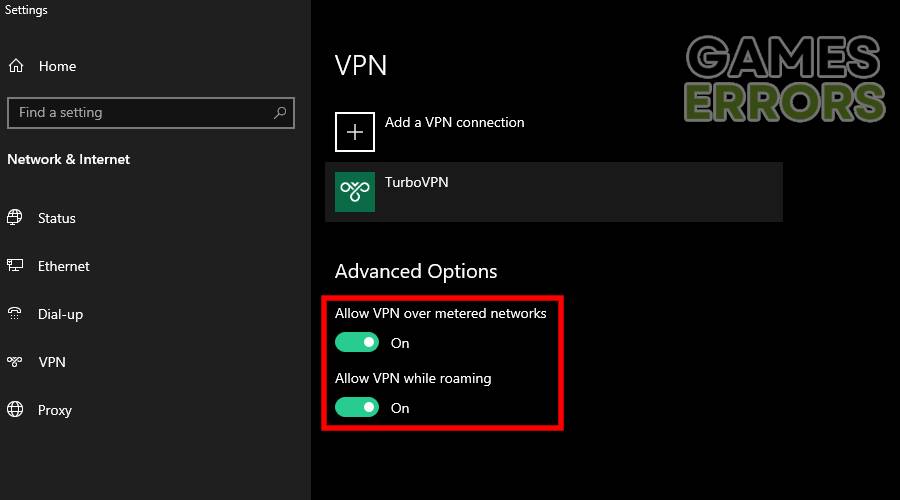Open the Ethernet settings page
This screenshot has width=900, height=500.
[x=64, y=266]
